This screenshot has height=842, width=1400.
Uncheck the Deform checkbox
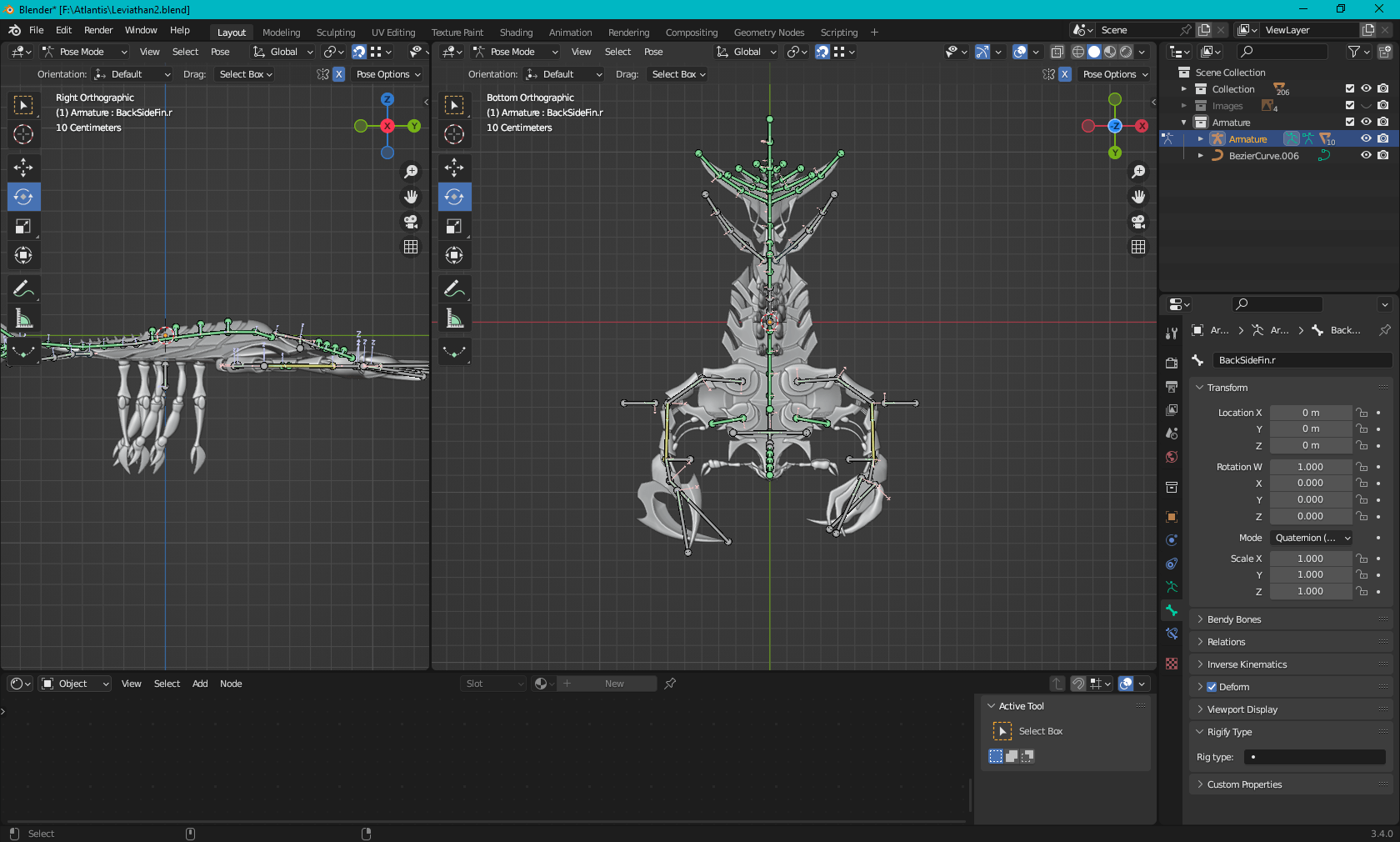point(1210,687)
